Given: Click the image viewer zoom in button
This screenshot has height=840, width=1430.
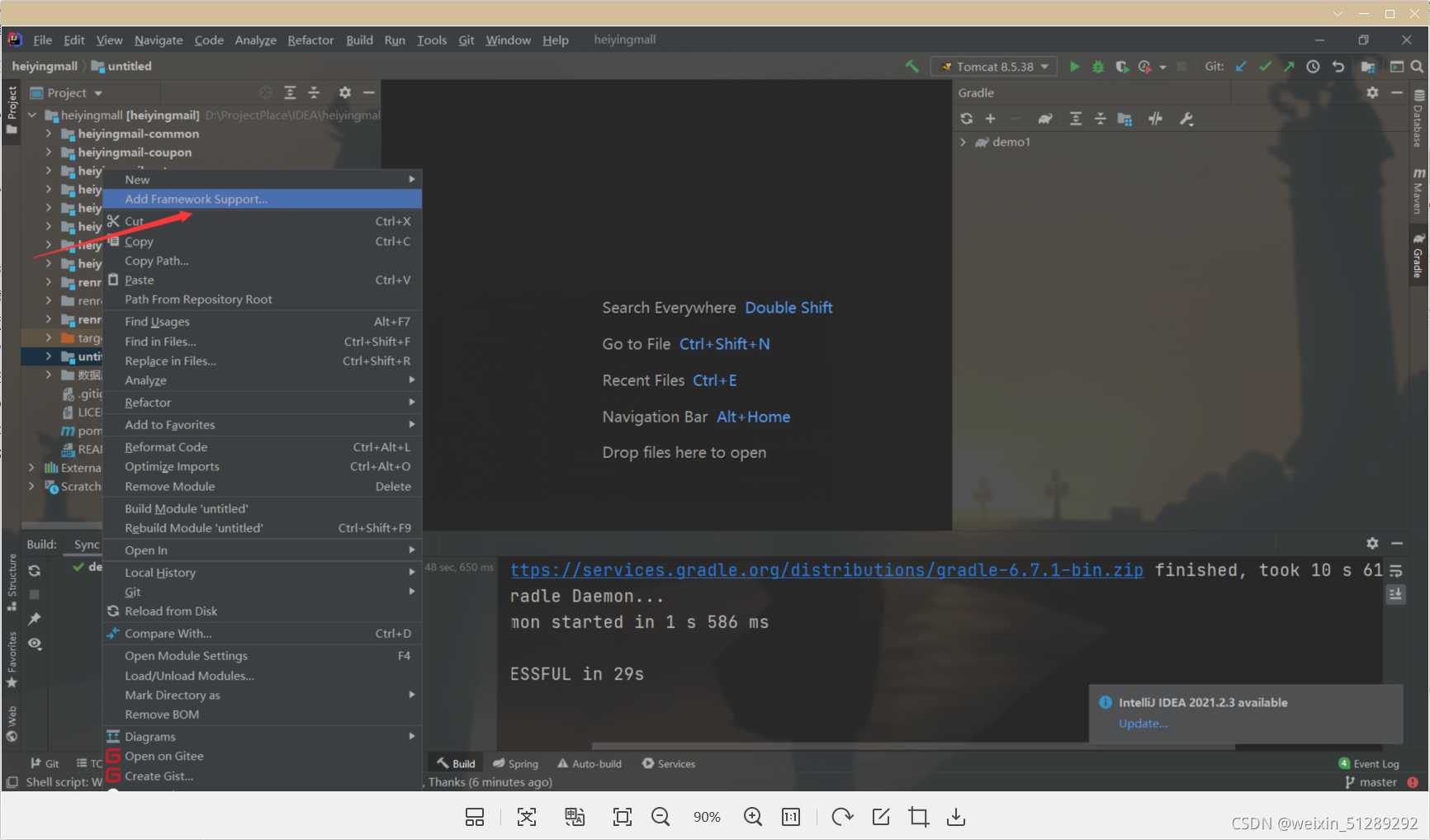Looking at the screenshot, I should tap(753, 817).
